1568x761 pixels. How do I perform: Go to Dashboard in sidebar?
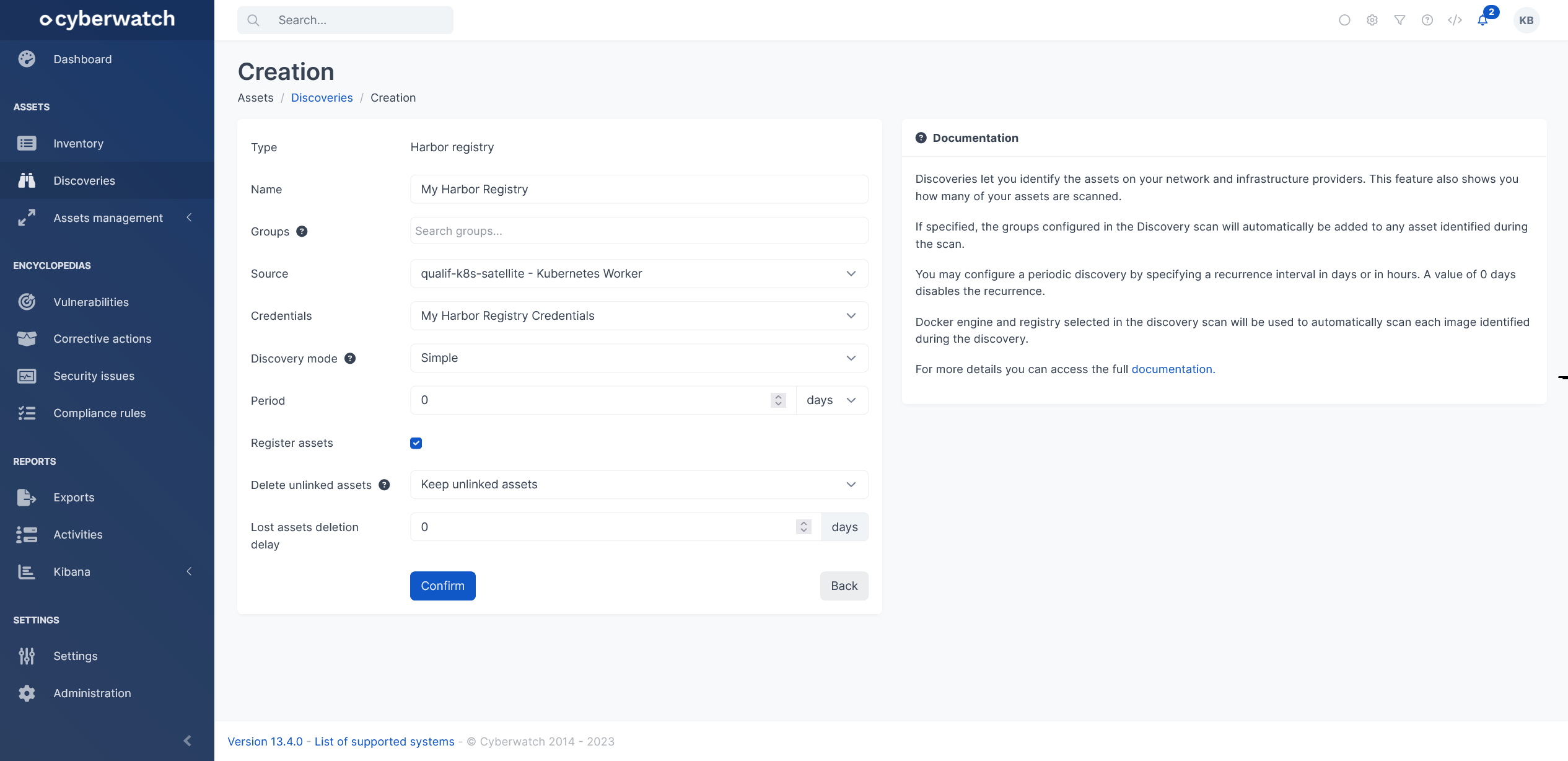pos(107,59)
